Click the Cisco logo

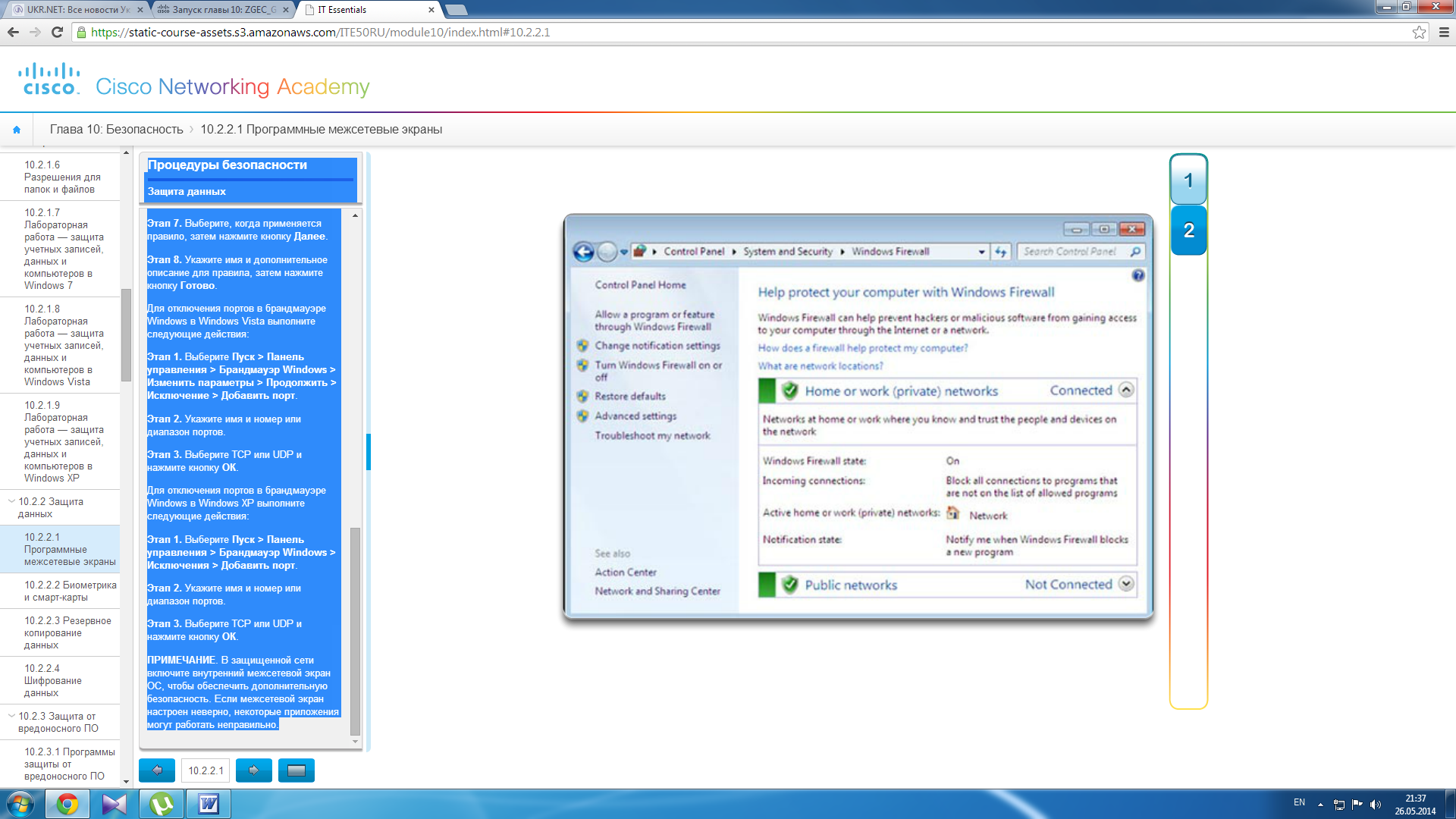(49, 79)
